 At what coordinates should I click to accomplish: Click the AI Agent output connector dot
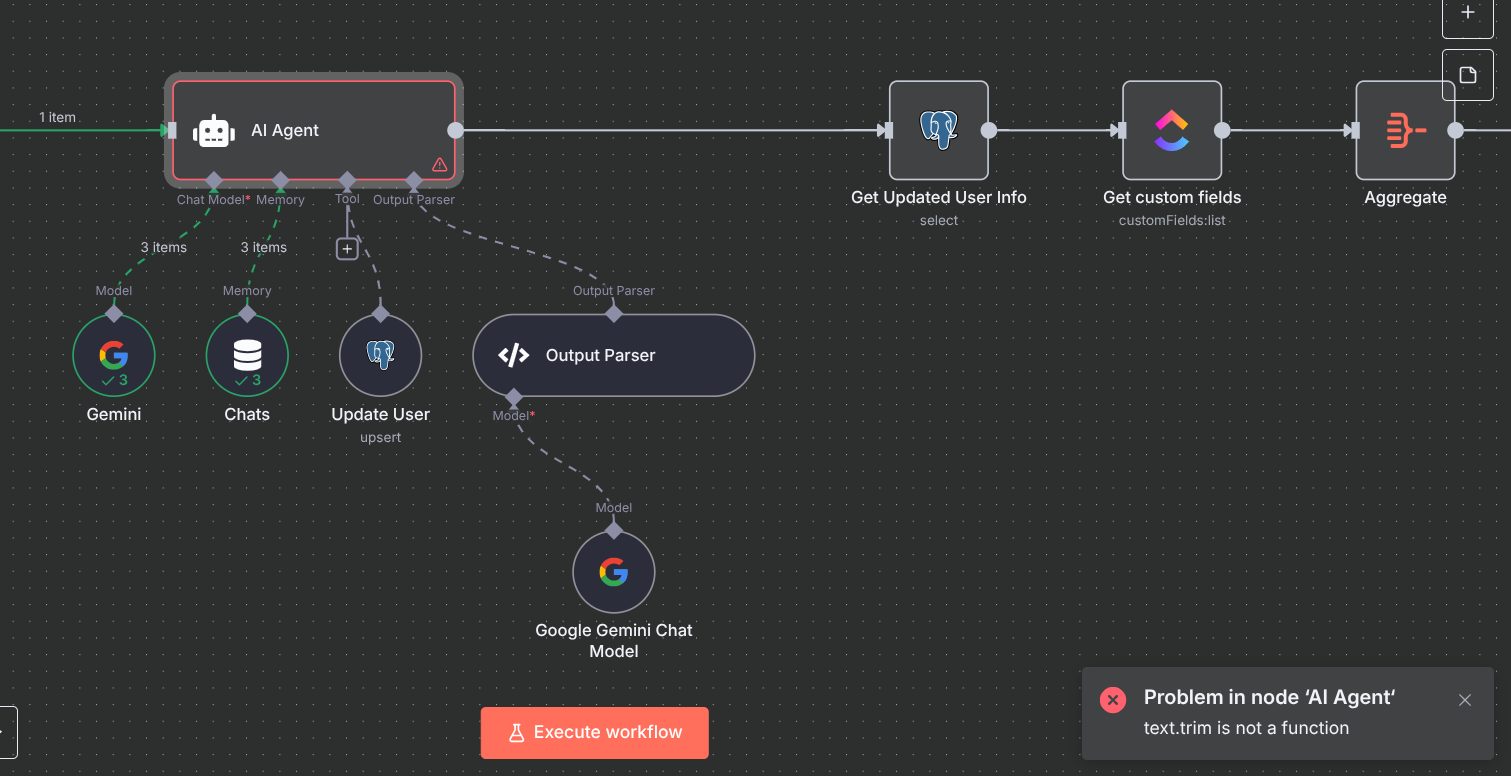(455, 130)
